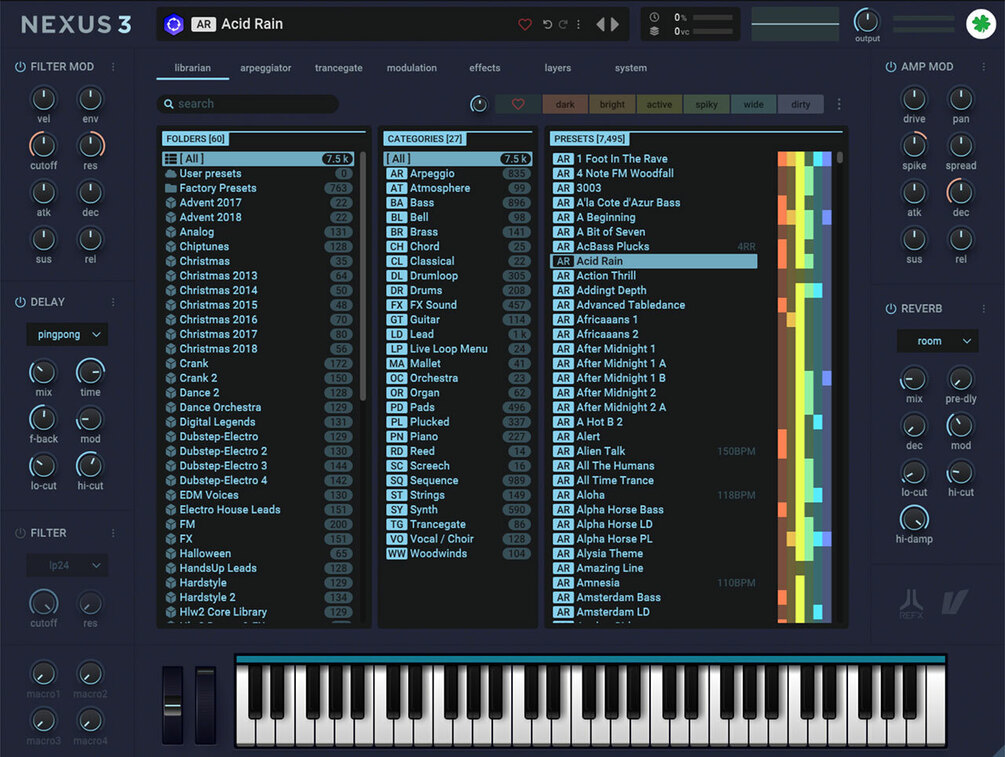Open the FILTER MOD section options menu
The width and height of the screenshot is (1005, 757).
click(x=113, y=67)
